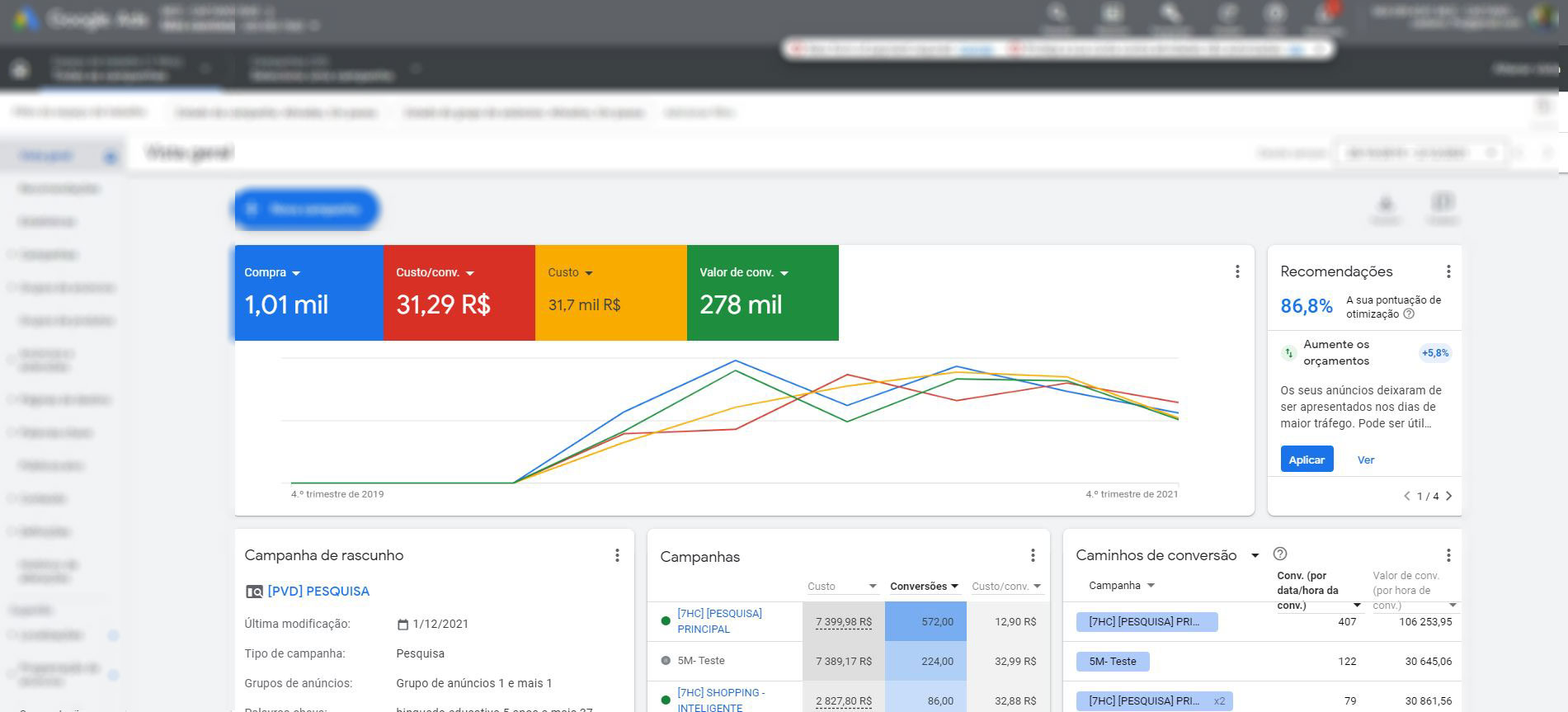Click the Ver link in Recomendações
The image size is (1568, 712).
pyautogui.click(x=1365, y=460)
